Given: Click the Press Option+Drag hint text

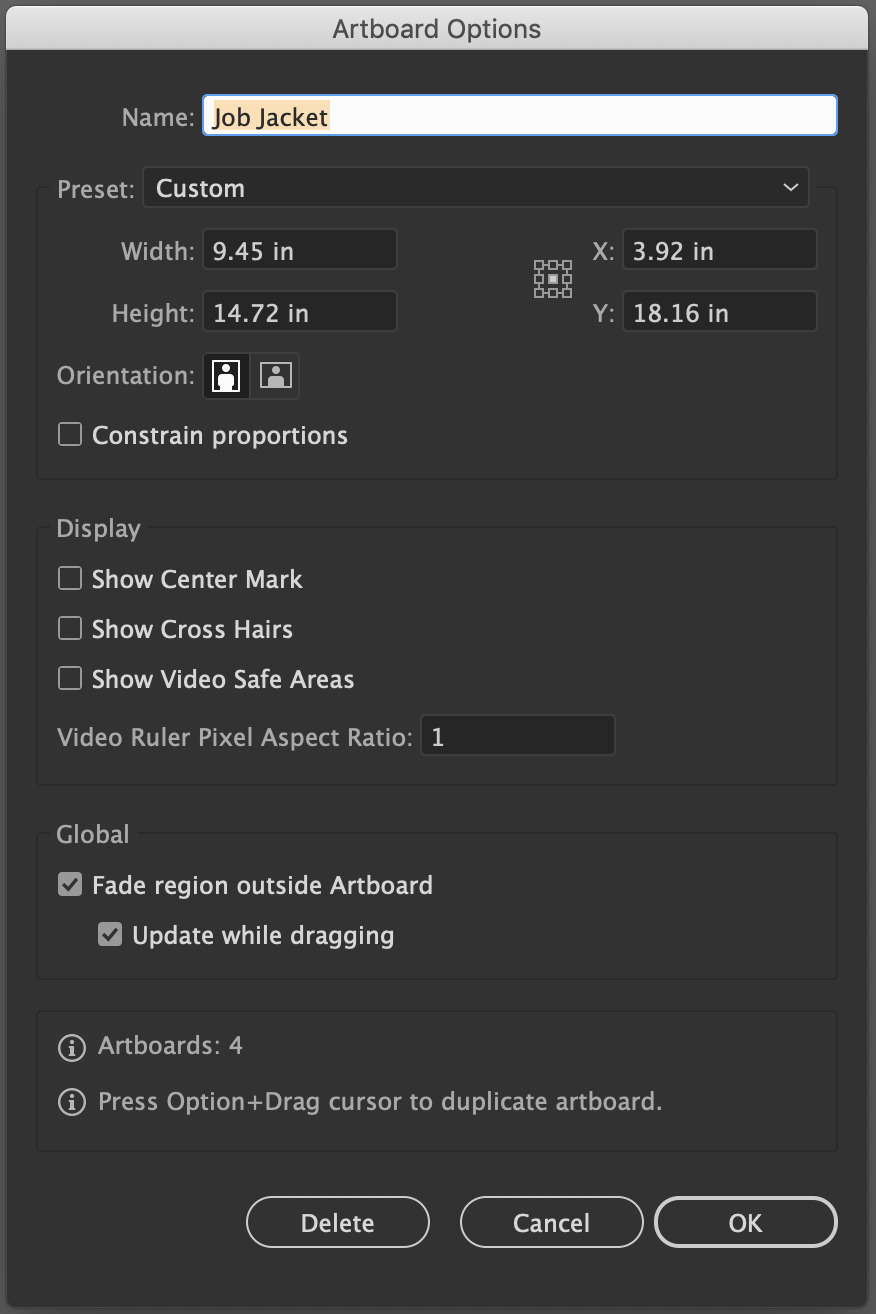Looking at the screenshot, I should (x=380, y=1102).
